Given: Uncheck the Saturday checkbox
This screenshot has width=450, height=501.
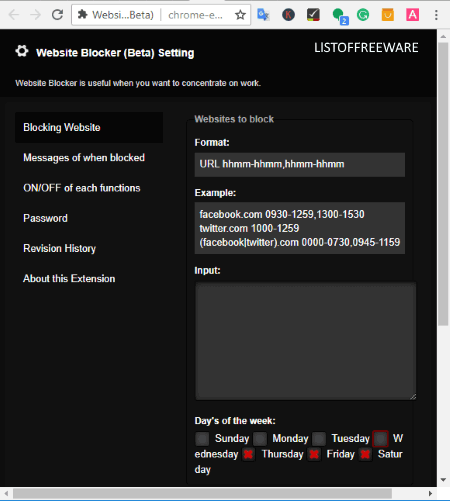Looking at the screenshot, I should click(365, 454).
